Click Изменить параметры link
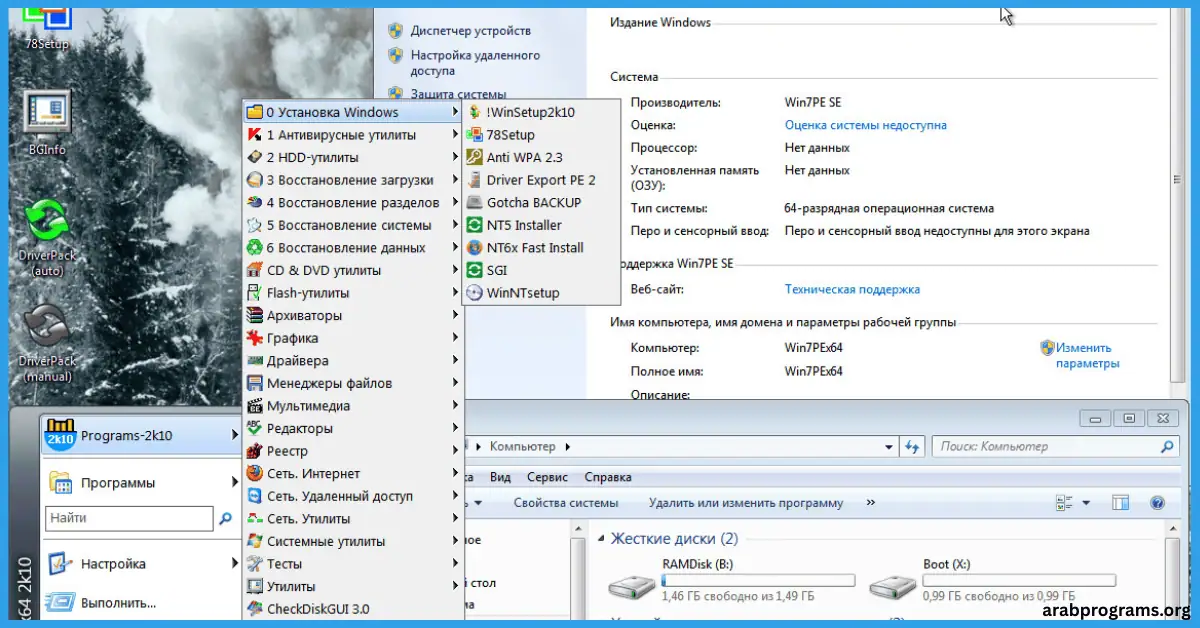The height and width of the screenshot is (628, 1200). pos(1088,356)
